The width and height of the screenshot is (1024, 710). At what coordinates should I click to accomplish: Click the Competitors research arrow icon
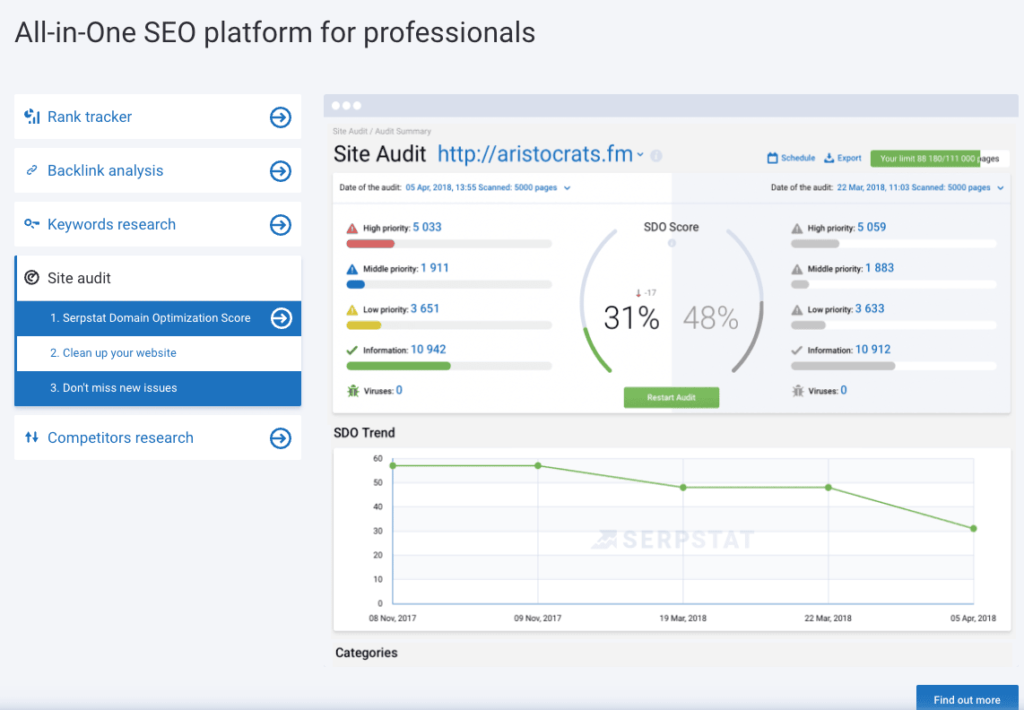click(280, 438)
